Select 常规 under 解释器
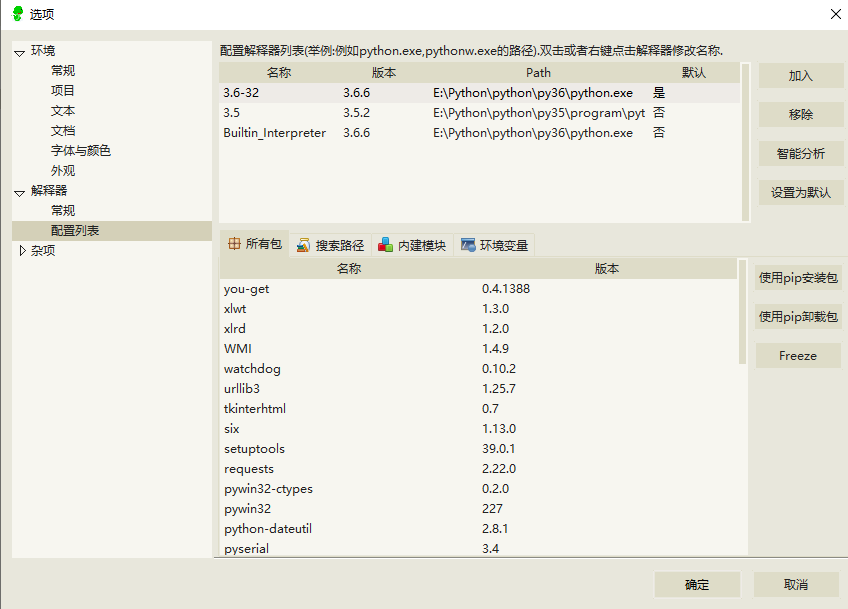Image resolution: width=848 pixels, height=609 pixels. point(63,210)
